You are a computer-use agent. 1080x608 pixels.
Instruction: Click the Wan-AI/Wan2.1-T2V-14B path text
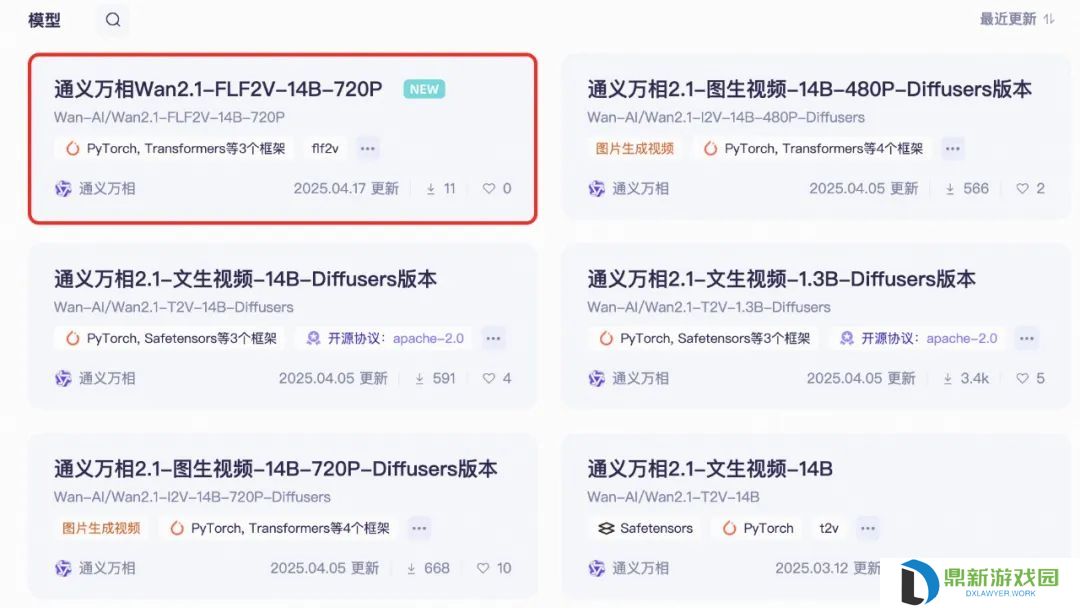[x=673, y=497]
